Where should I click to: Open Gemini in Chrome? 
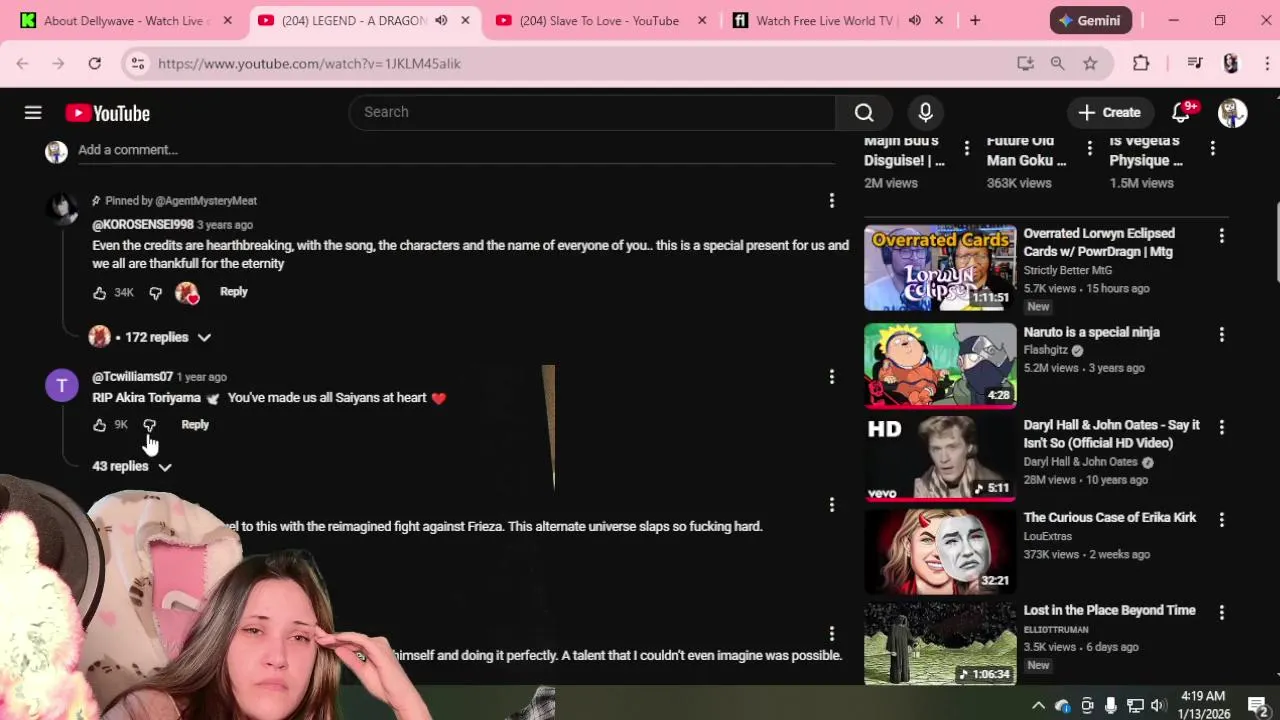point(1091,20)
